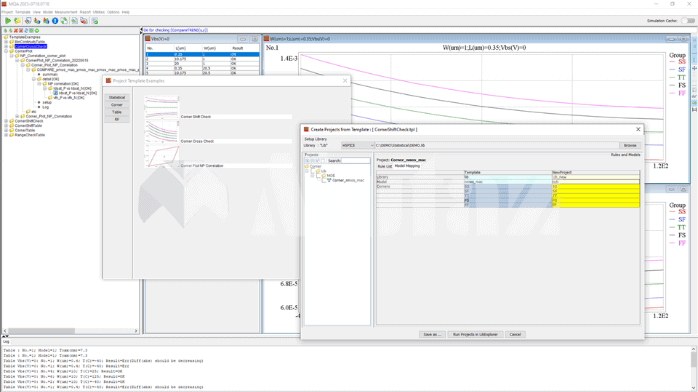Open the Report menu
This screenshot has height=392, width=698.
(x=85, y=12)
